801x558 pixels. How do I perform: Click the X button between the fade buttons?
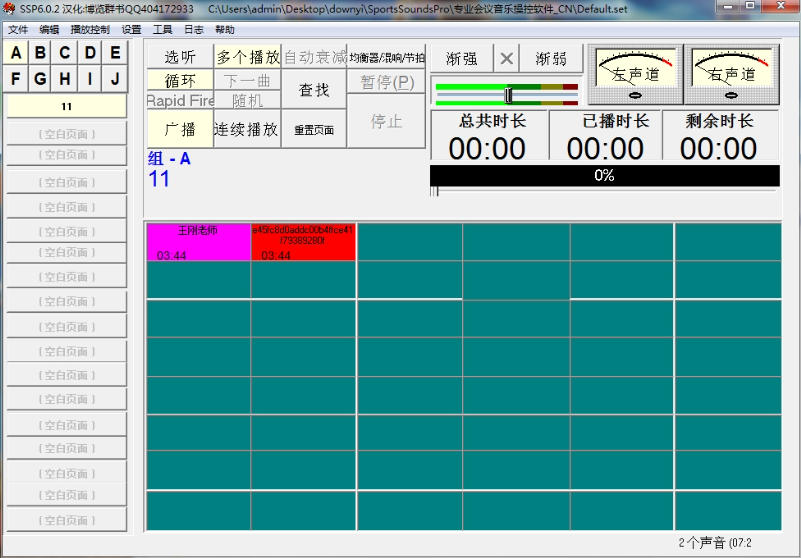[x=507, y=58]
